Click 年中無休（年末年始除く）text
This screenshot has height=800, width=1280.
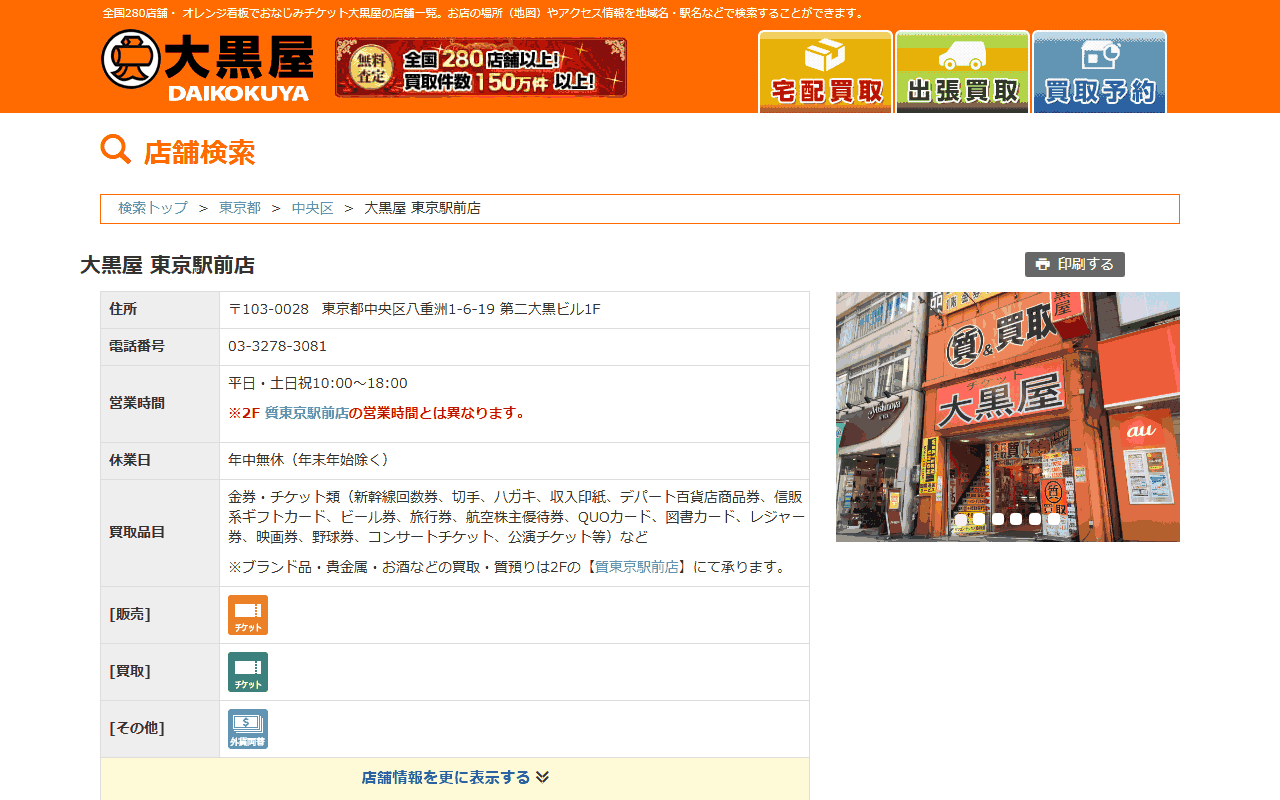(311, 460)
